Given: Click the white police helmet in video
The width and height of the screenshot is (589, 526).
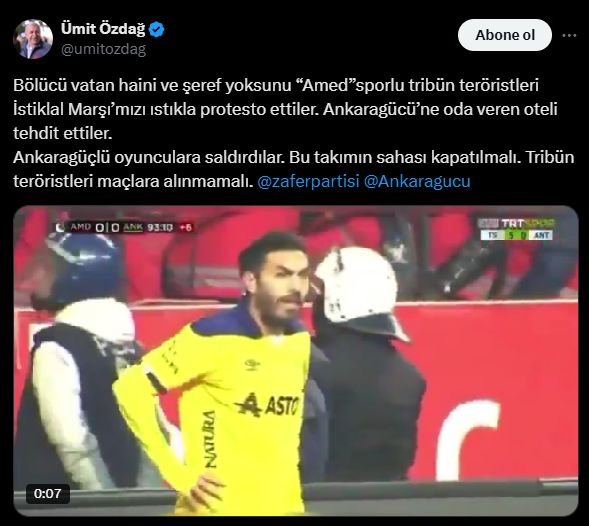Looking at the screenshot, I should coord(359,291).
